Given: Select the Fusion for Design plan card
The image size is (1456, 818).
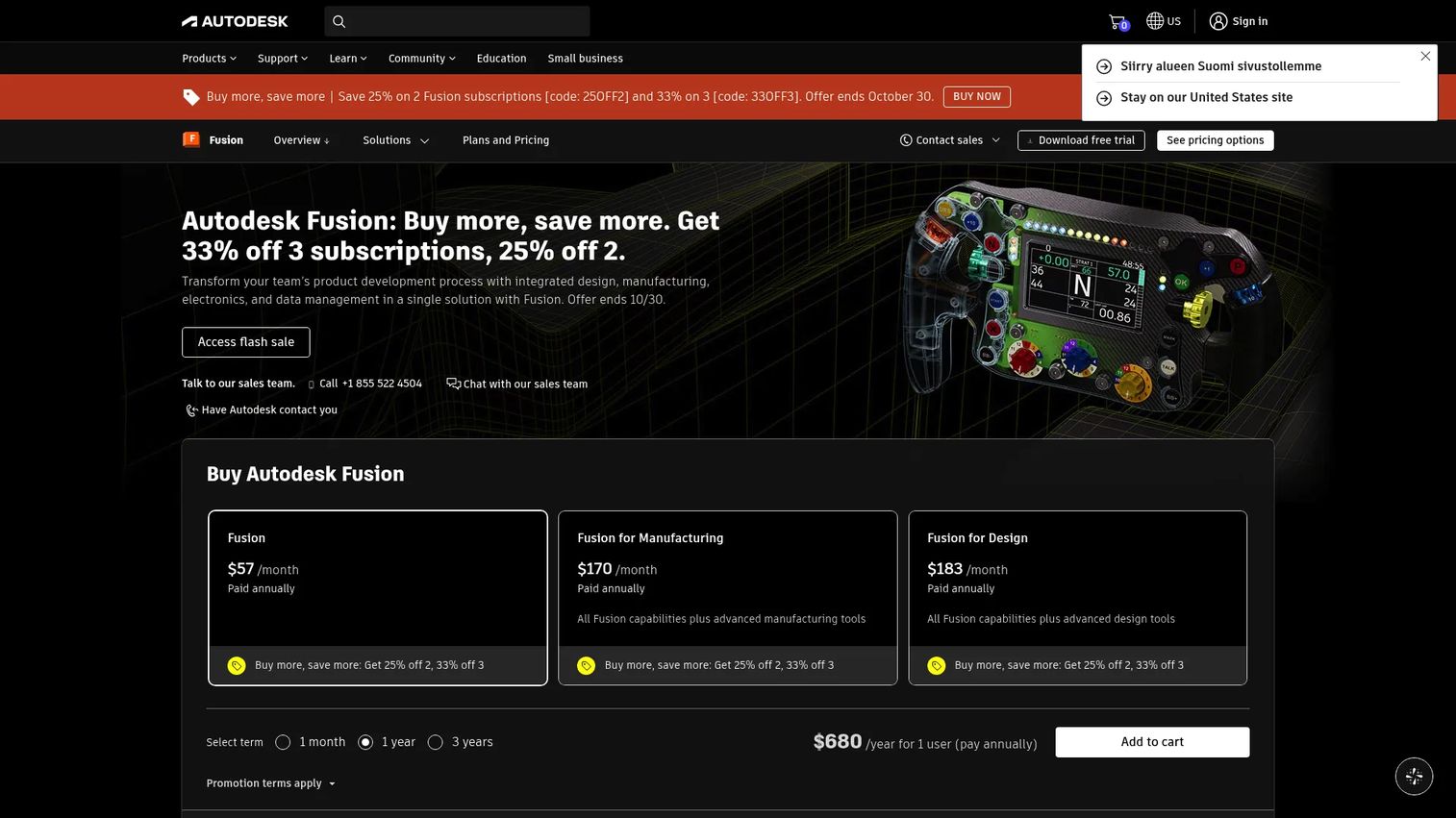Looking at the screenshot, I should point(1078,598).
